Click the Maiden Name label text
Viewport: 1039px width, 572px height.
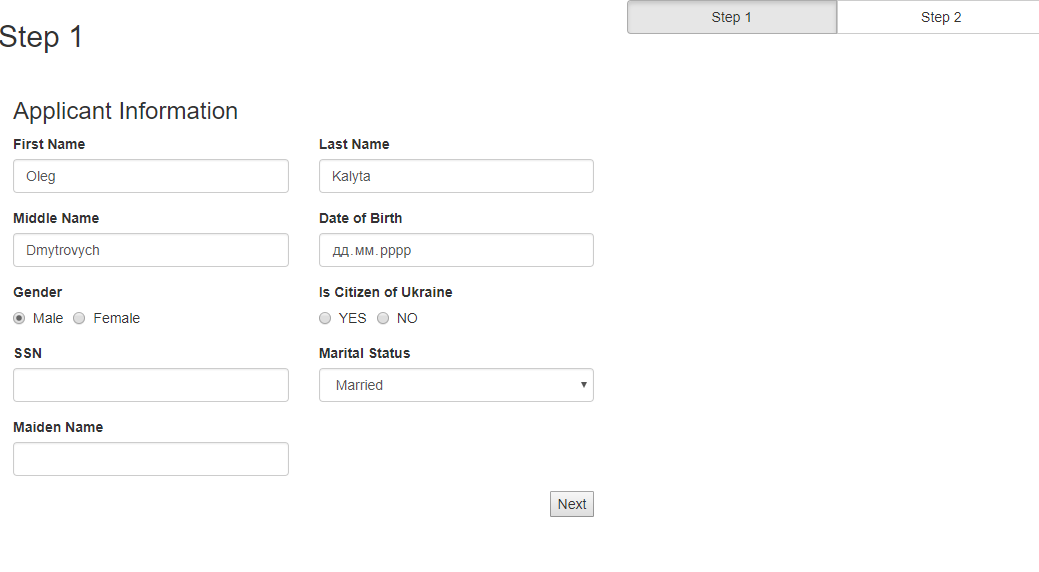click(58, 427)
